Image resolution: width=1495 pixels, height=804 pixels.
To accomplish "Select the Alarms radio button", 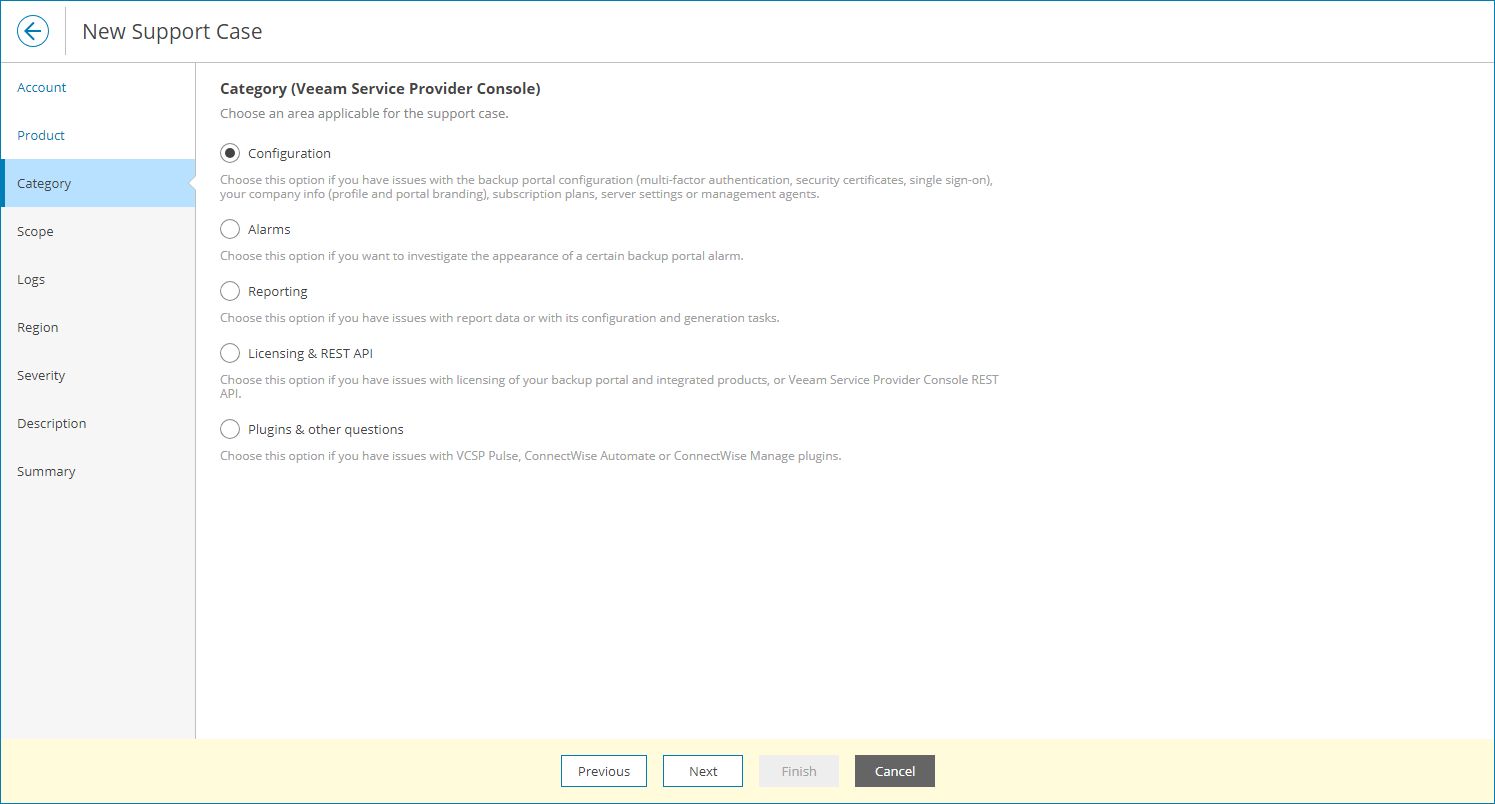I will click(x=230, y=229).
